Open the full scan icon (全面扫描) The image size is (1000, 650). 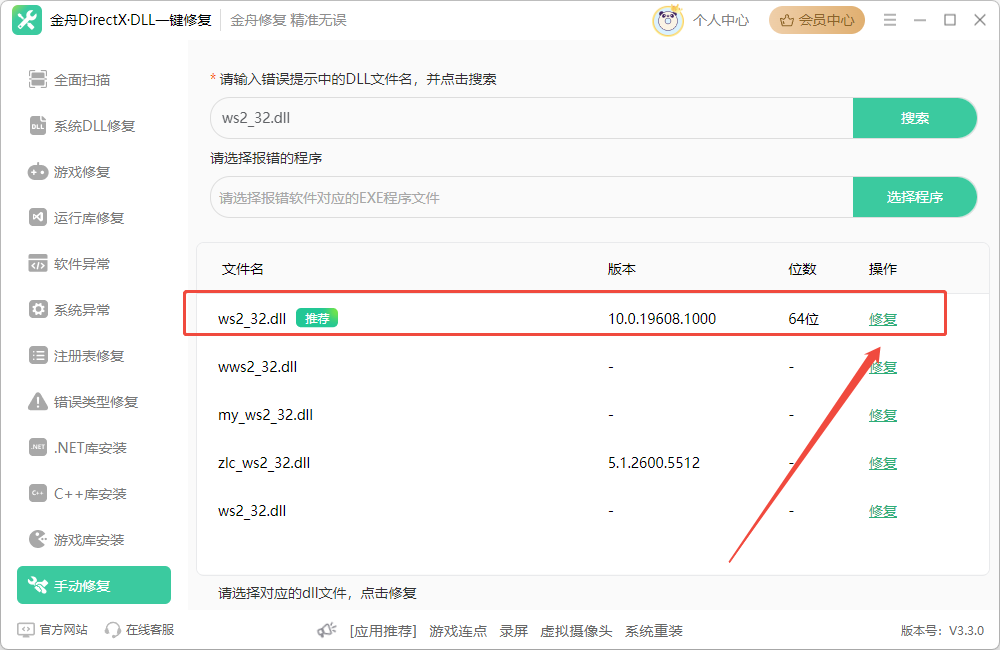pyautogui.click(x=38, y=80)
